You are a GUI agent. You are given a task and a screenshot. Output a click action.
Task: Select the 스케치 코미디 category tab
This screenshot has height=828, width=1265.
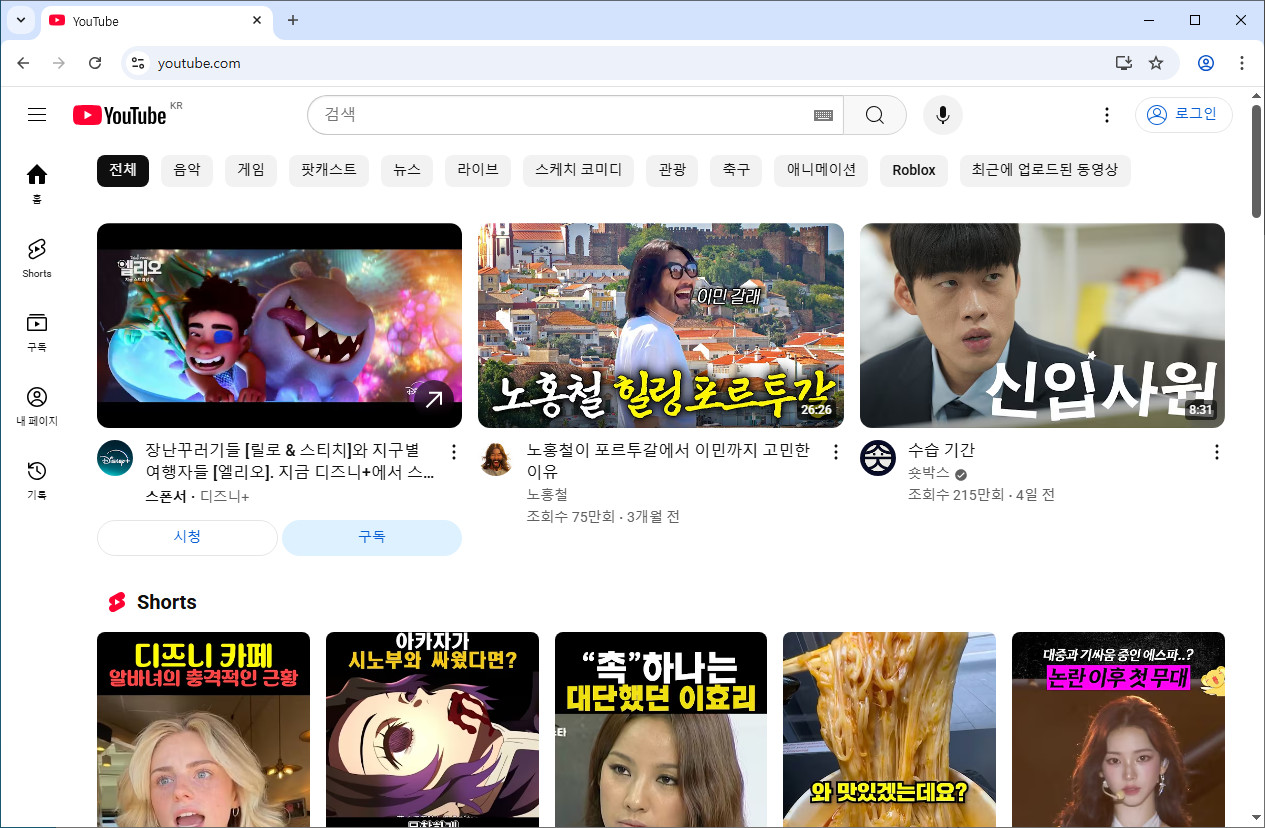click(x=578, y=170)
